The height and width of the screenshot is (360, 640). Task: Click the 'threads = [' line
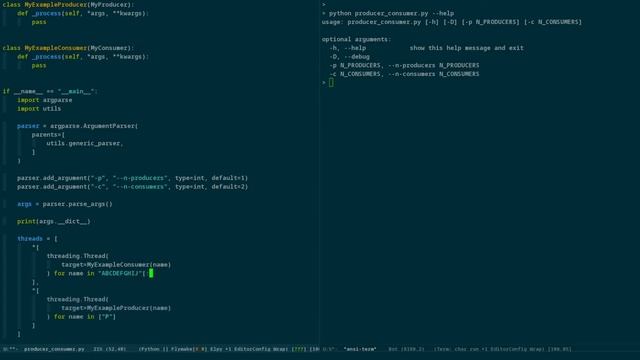37,239
